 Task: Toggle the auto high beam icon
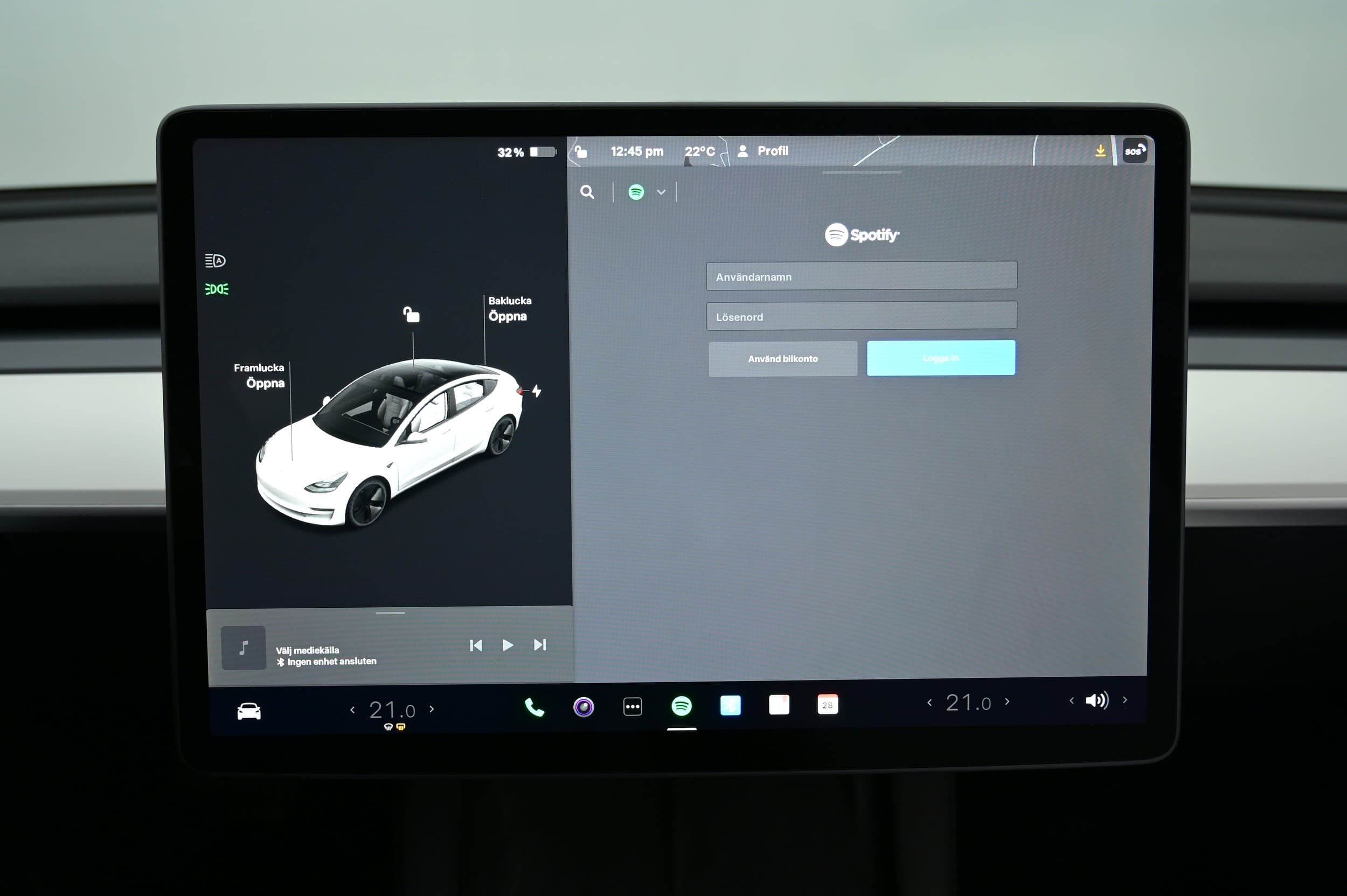tap(216, 261)
